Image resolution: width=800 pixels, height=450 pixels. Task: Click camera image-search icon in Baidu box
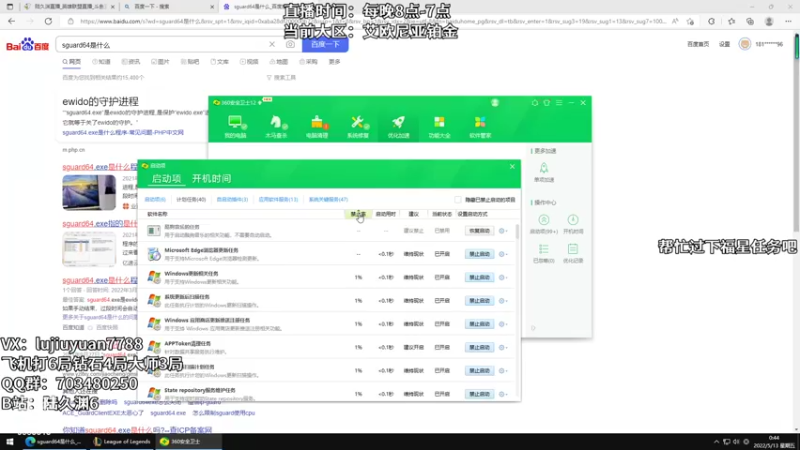[290, 45]
